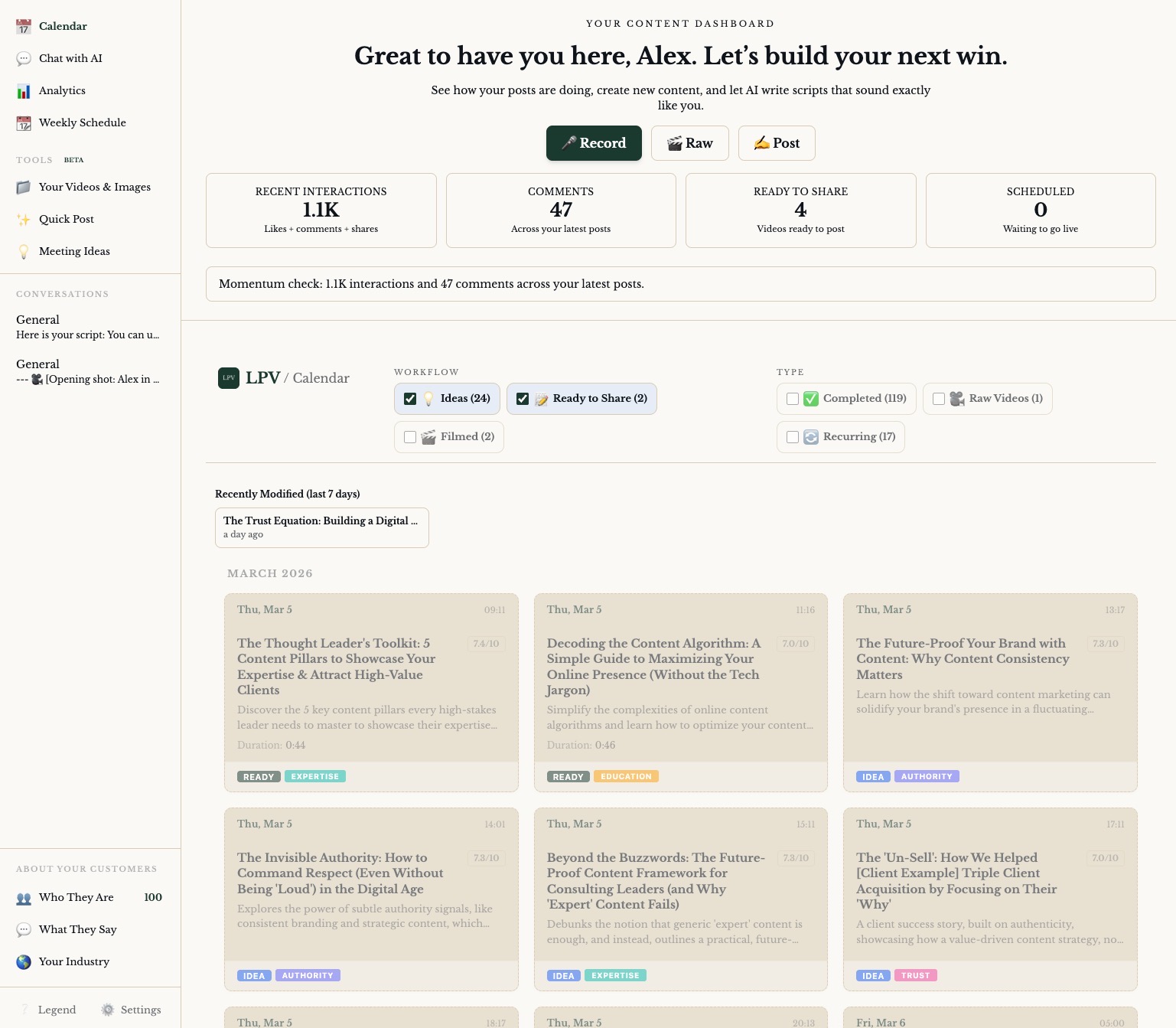The image size is (1176, 1028).
Task: Uncheck the Ideas (24) workflow checkbox
Action: click(410, 399)
